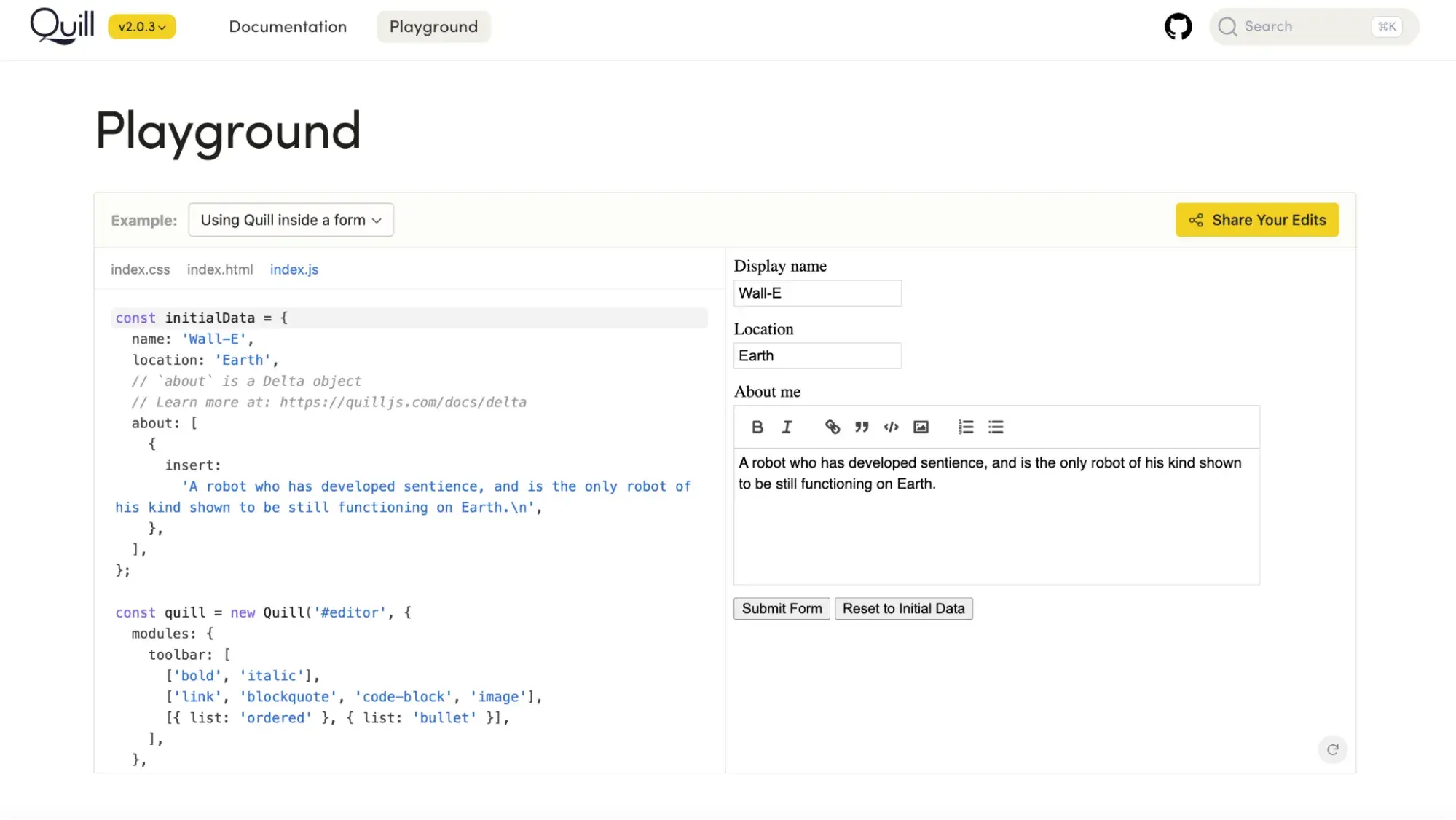This screenshot has width=1456, height=820.
Task: Click the list ordered/bullet code line
Action: tap(337, 718)
